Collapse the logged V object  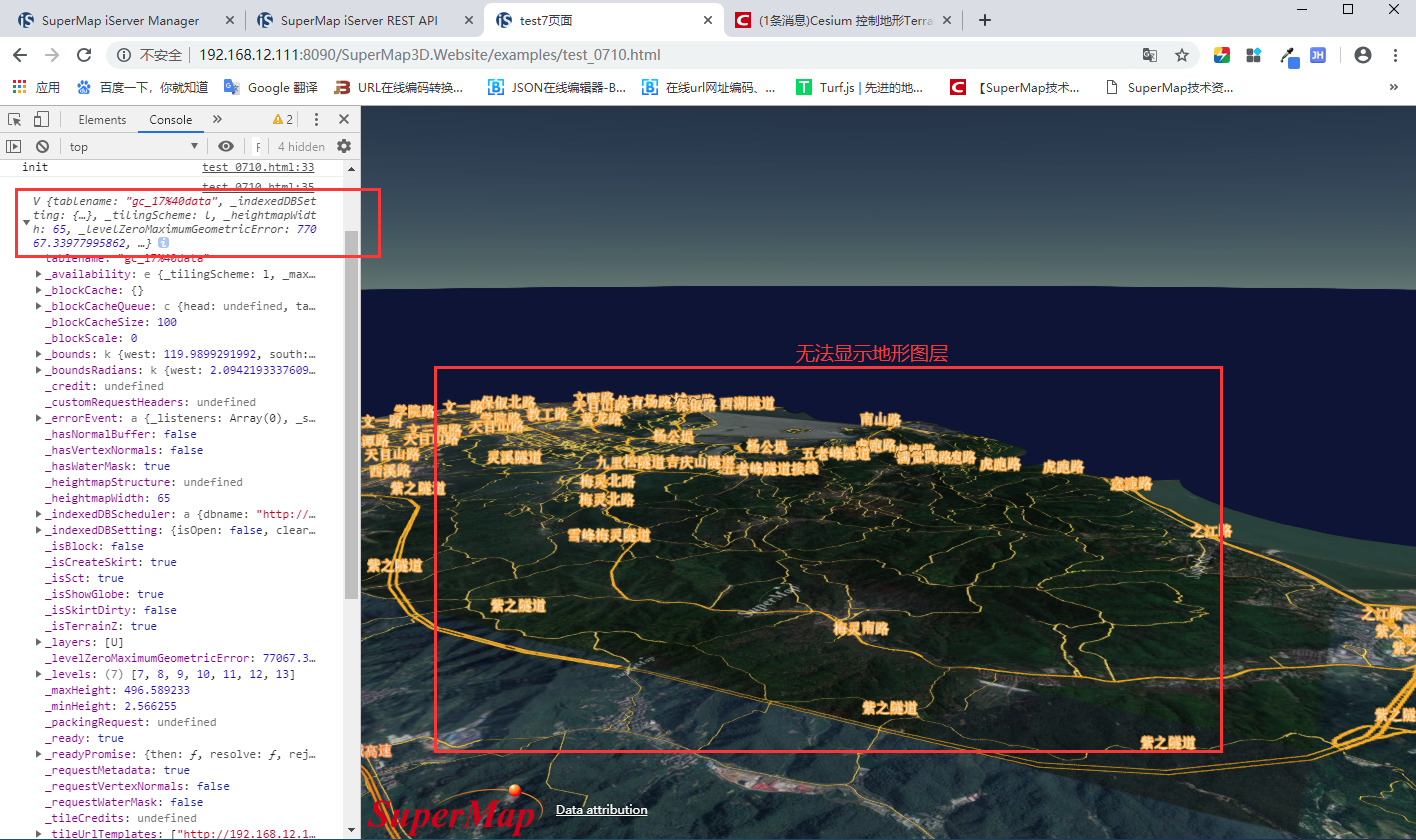coord(26,222)
